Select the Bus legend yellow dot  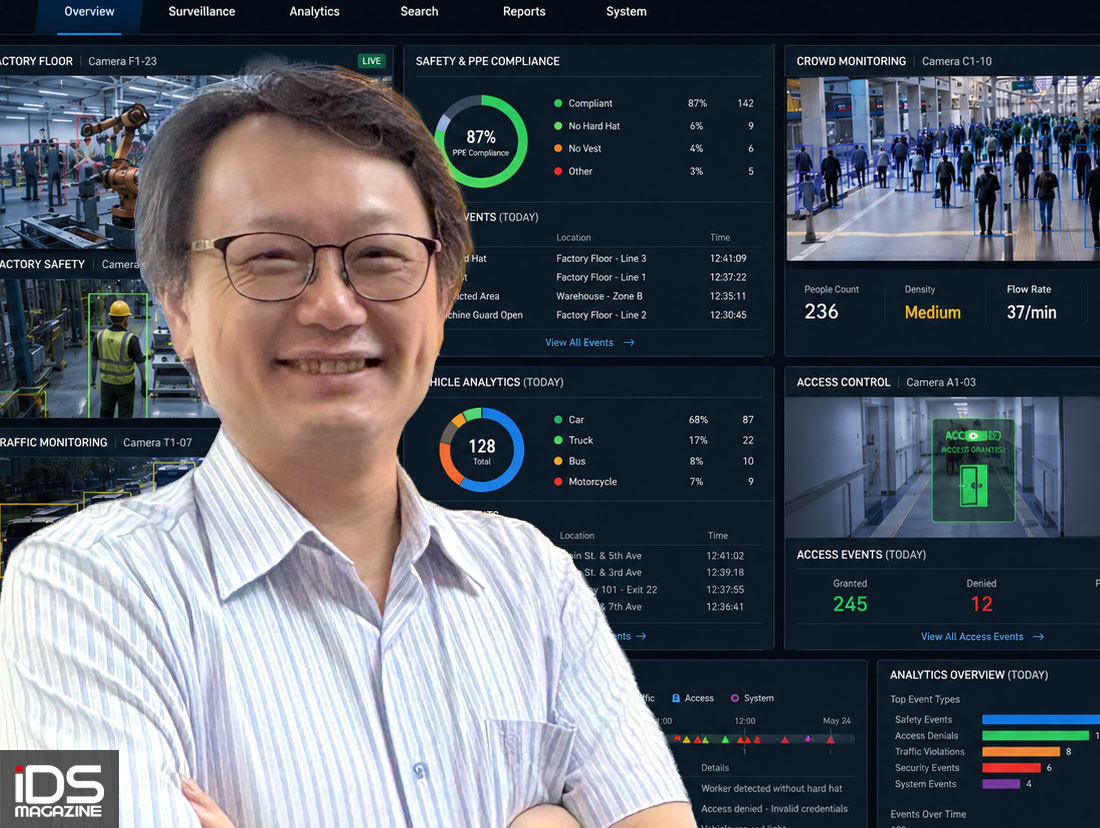pyautogui.click(x=558, y=461)
